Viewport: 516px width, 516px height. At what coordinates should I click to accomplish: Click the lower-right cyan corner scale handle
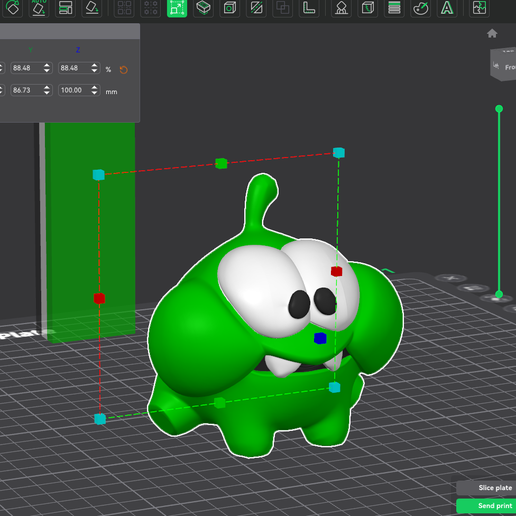point(335,387)
